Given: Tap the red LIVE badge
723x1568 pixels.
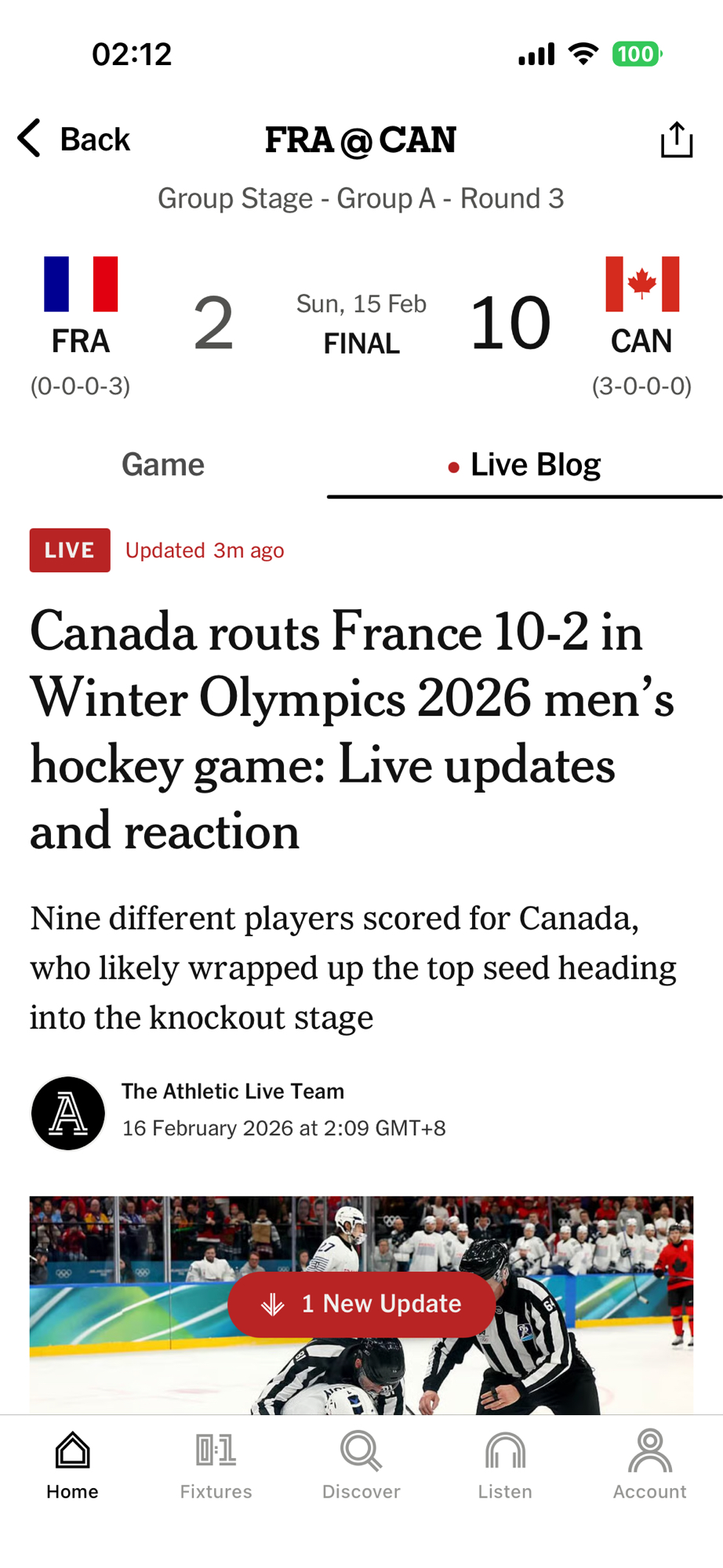Looking at the screenshot, I should coord(70,550).
